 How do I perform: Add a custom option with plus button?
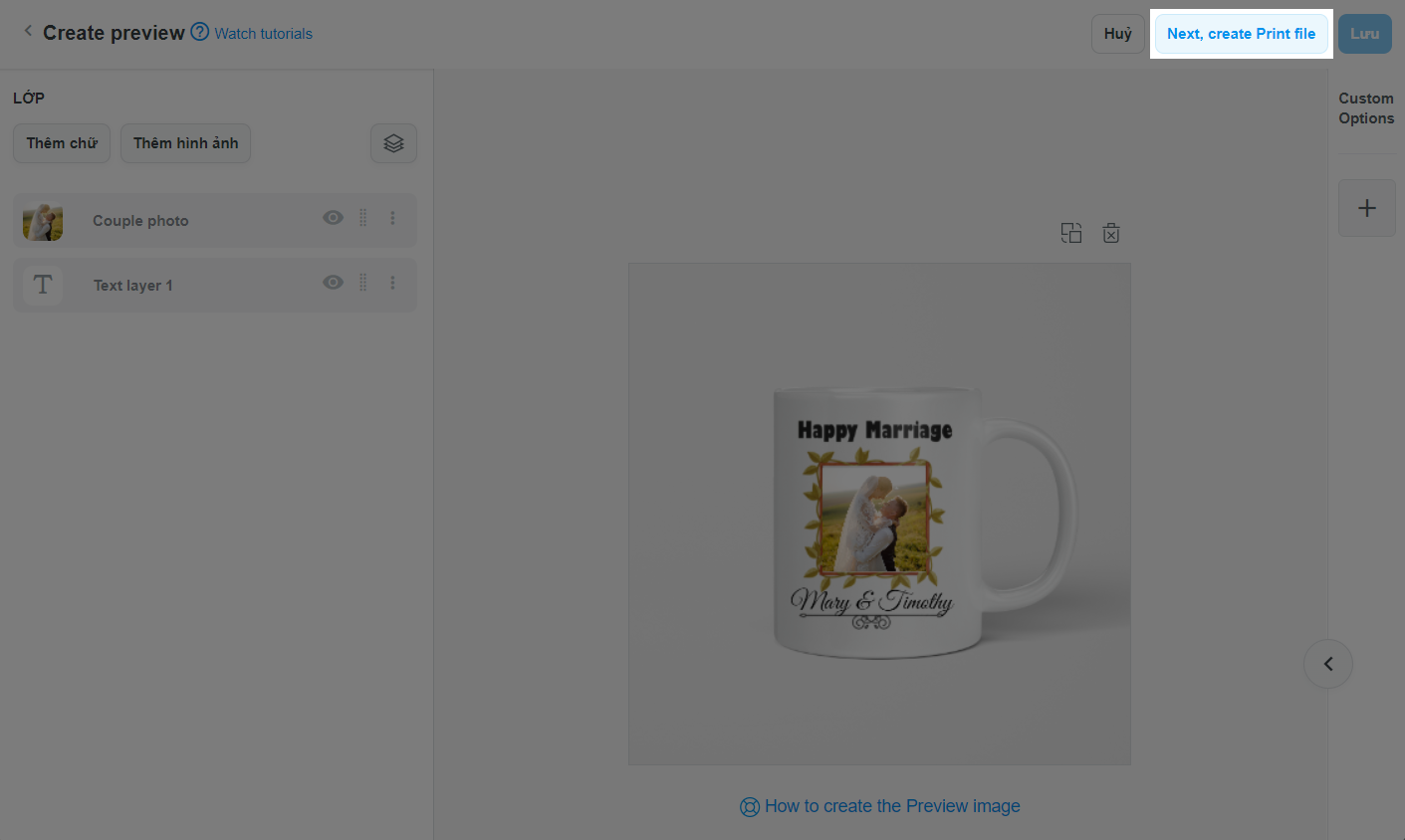pyautogui.click(x=1366, y=208)
